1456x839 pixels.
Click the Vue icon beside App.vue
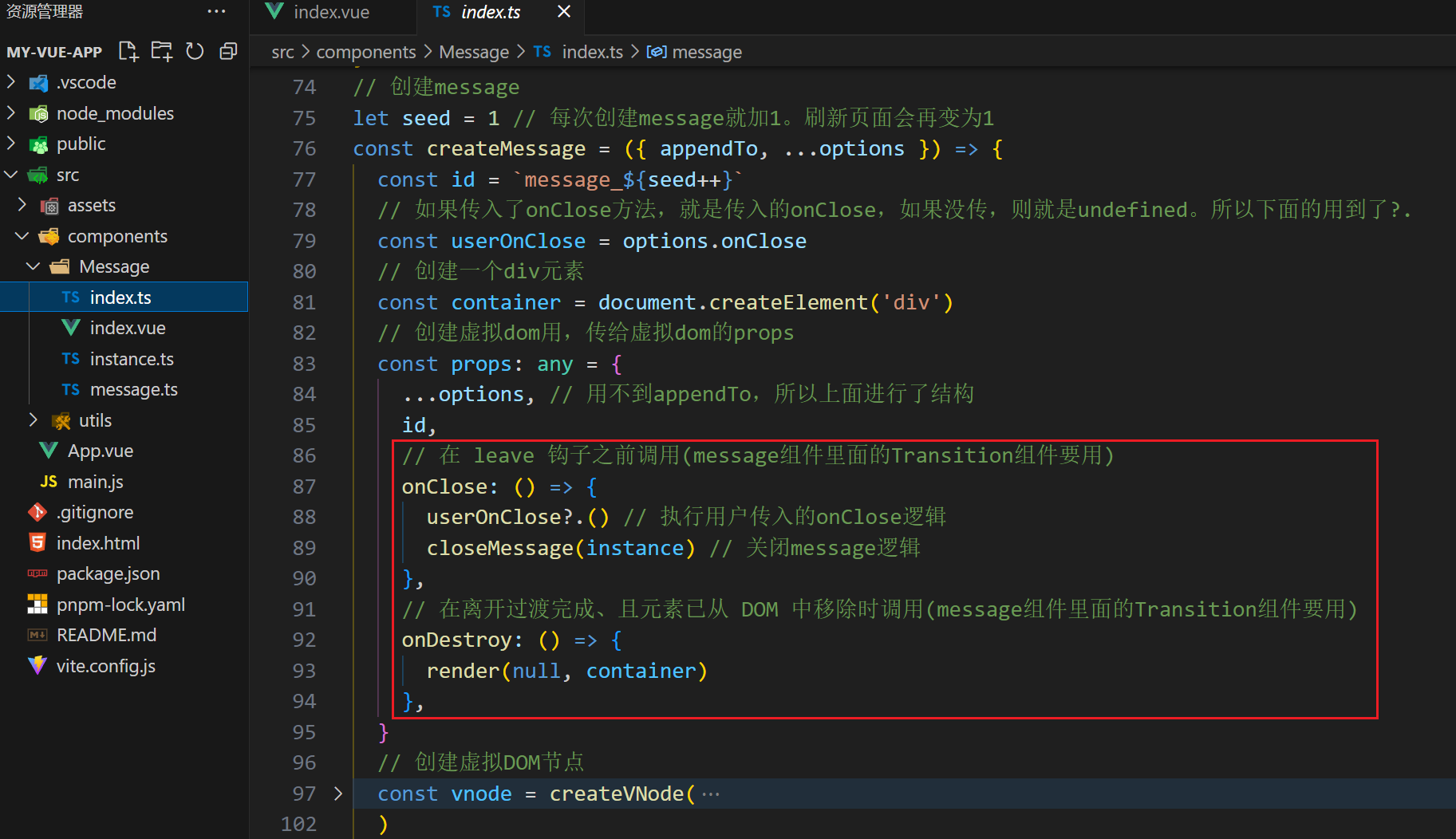49,451
